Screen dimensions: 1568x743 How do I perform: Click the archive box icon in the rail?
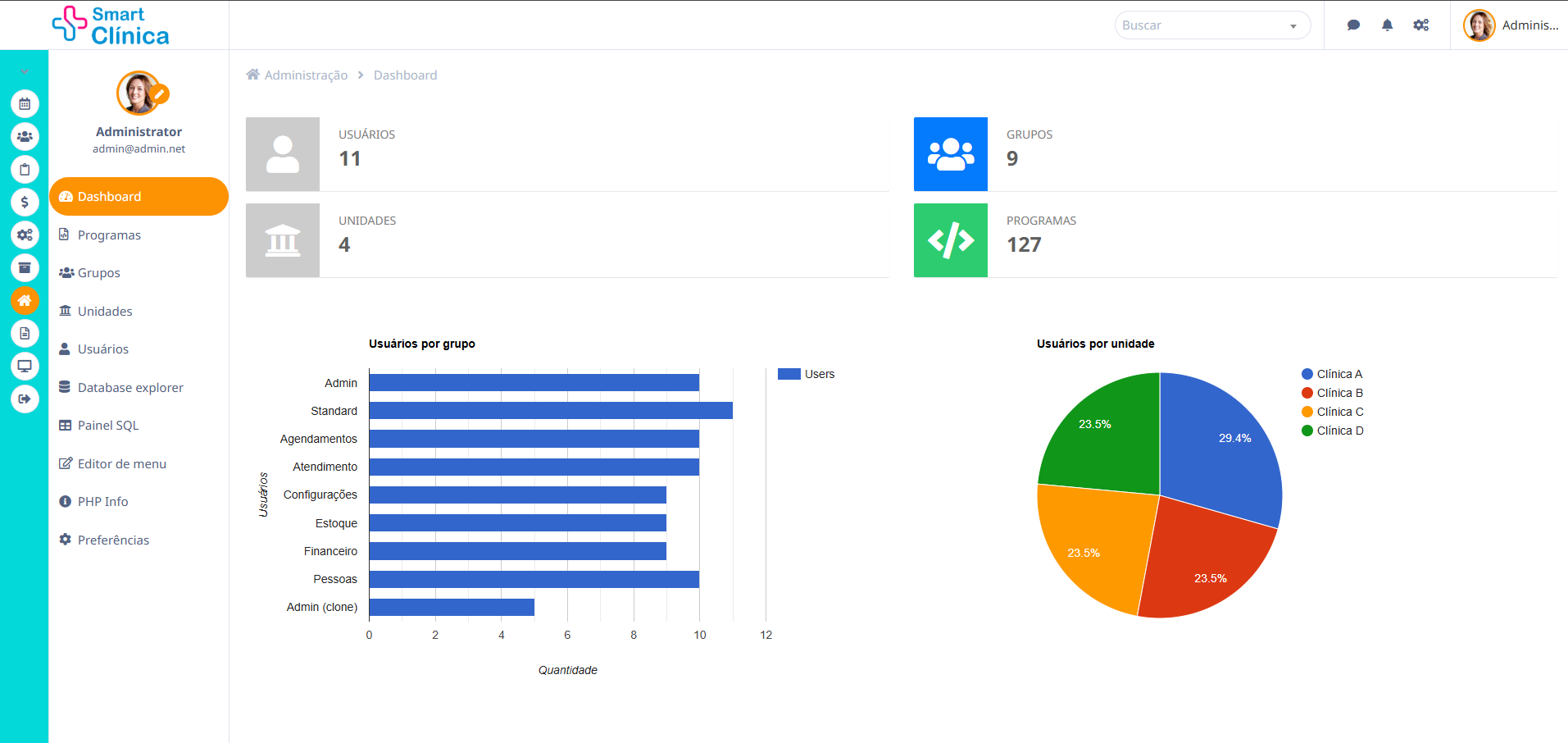tap(25, 268)
